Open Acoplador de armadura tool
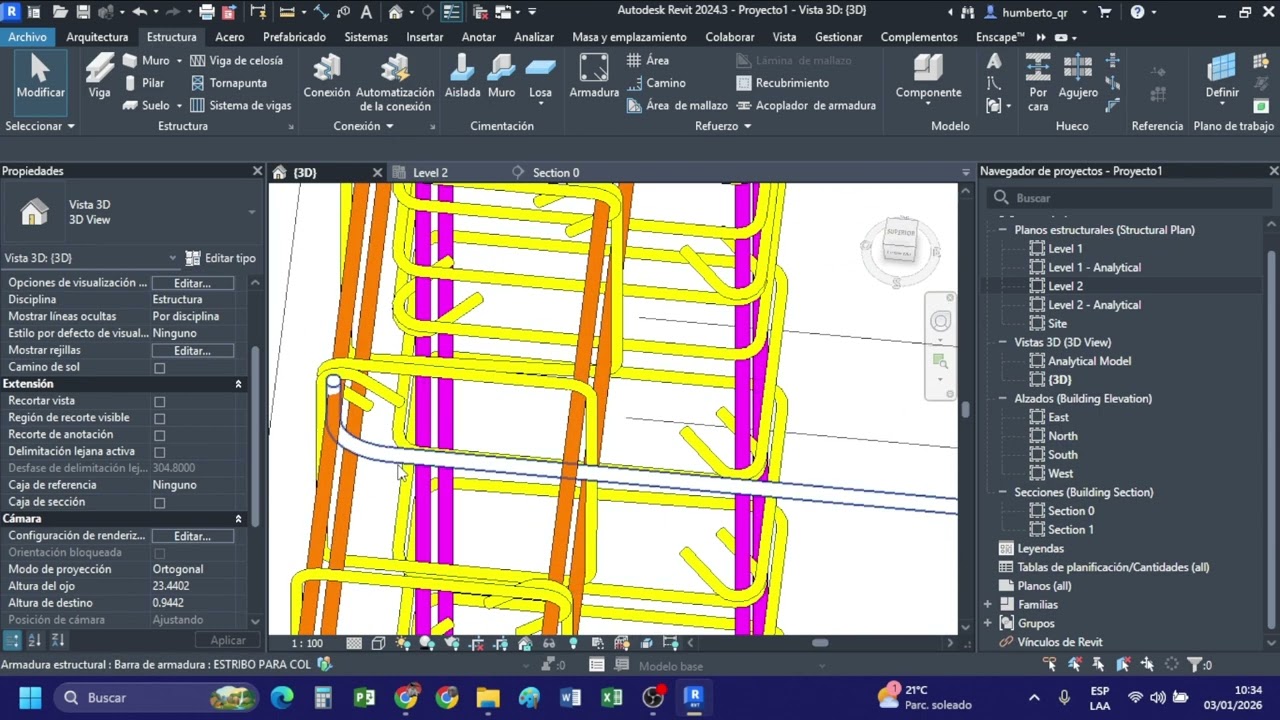 pos(806,105)
